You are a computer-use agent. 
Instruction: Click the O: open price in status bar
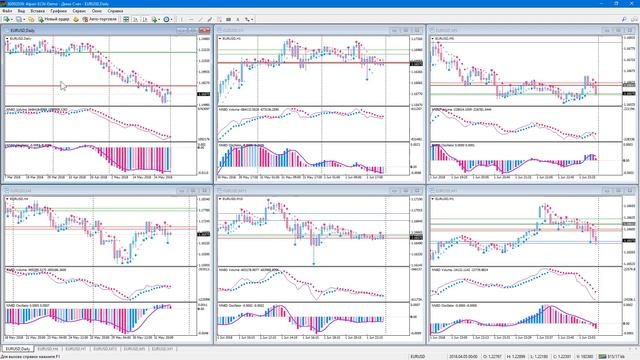click(492, 356)
